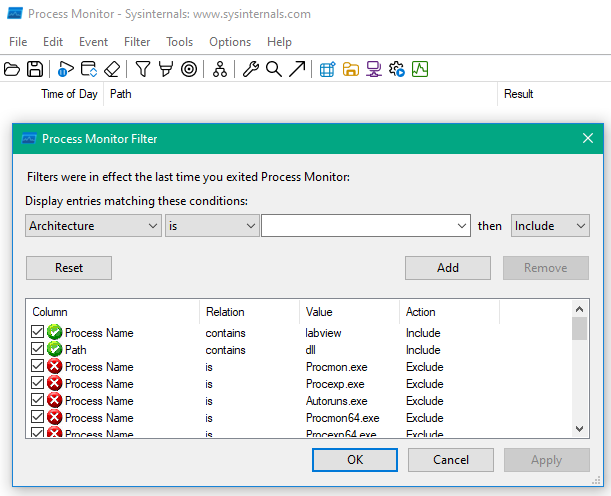Screen dimensions: 611x496
Task: Uncheck the Procmon64.exe exclude filter
Action: pyautogui.click(x=37, y=417)
